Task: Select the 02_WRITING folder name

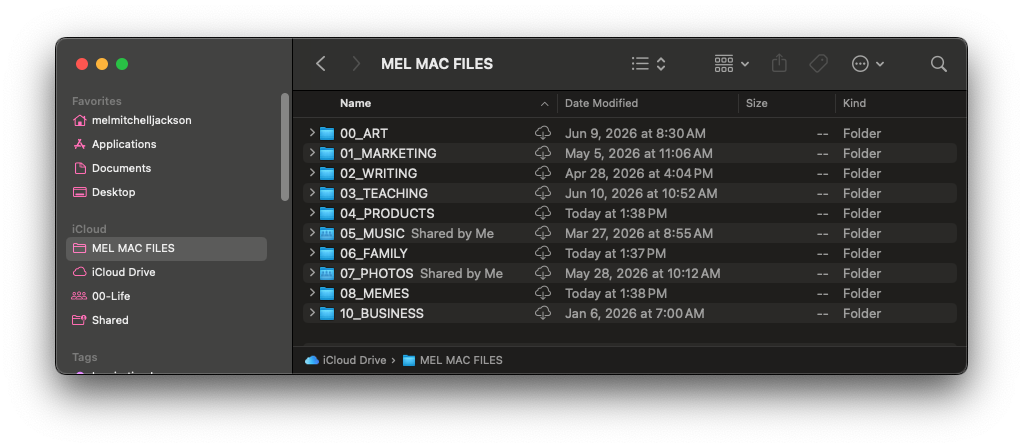Action: 378,173
